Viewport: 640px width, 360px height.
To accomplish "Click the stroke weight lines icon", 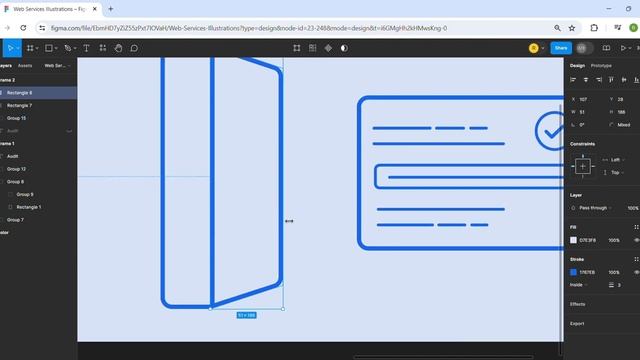I will (x=611, y=285).
